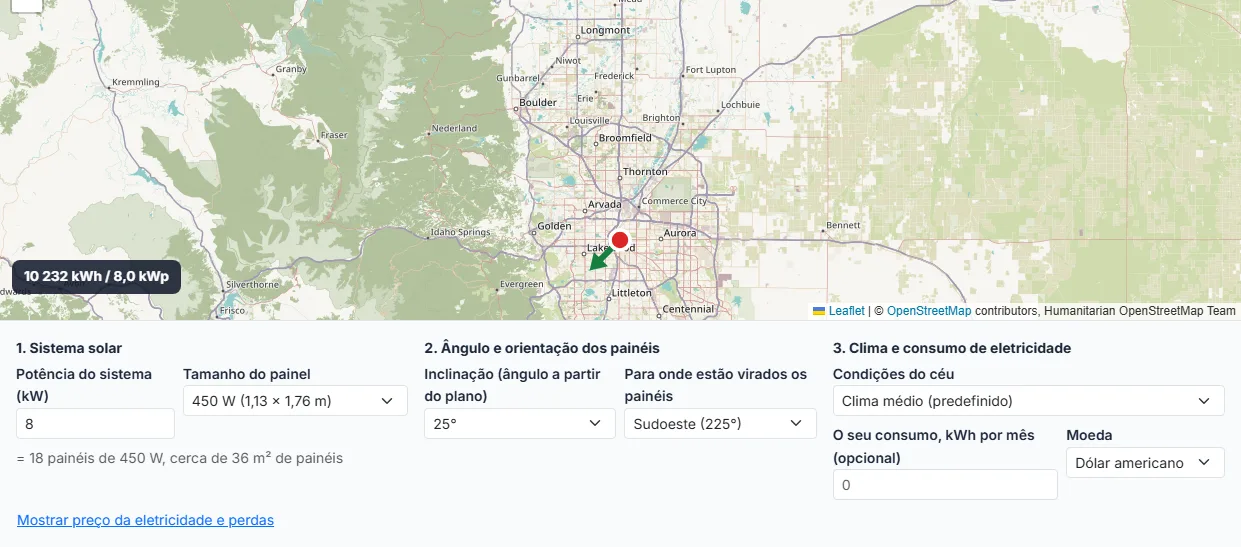The width and height of the screenshot is (1241, 547).
Task: Click the Arvada label on the map
Action: point(605,204)
